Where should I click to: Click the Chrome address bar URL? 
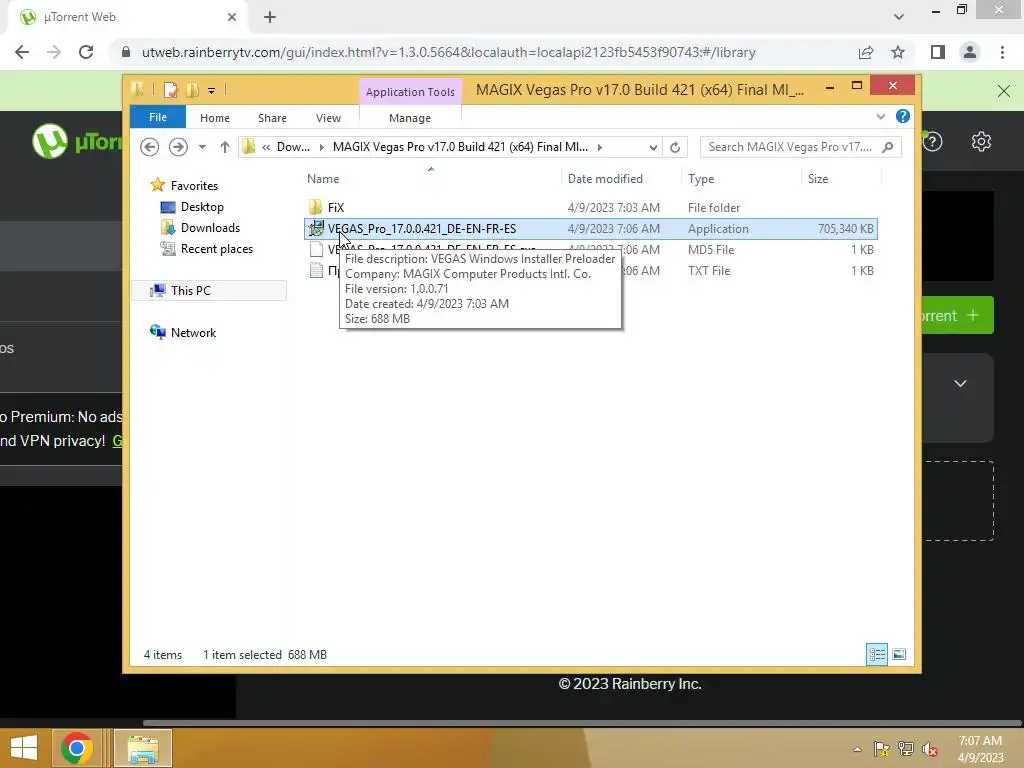448,52
